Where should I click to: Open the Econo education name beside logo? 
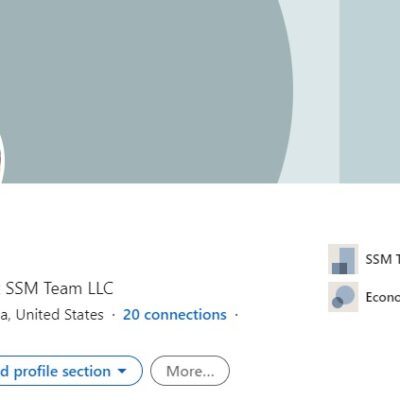pos(383,297)
